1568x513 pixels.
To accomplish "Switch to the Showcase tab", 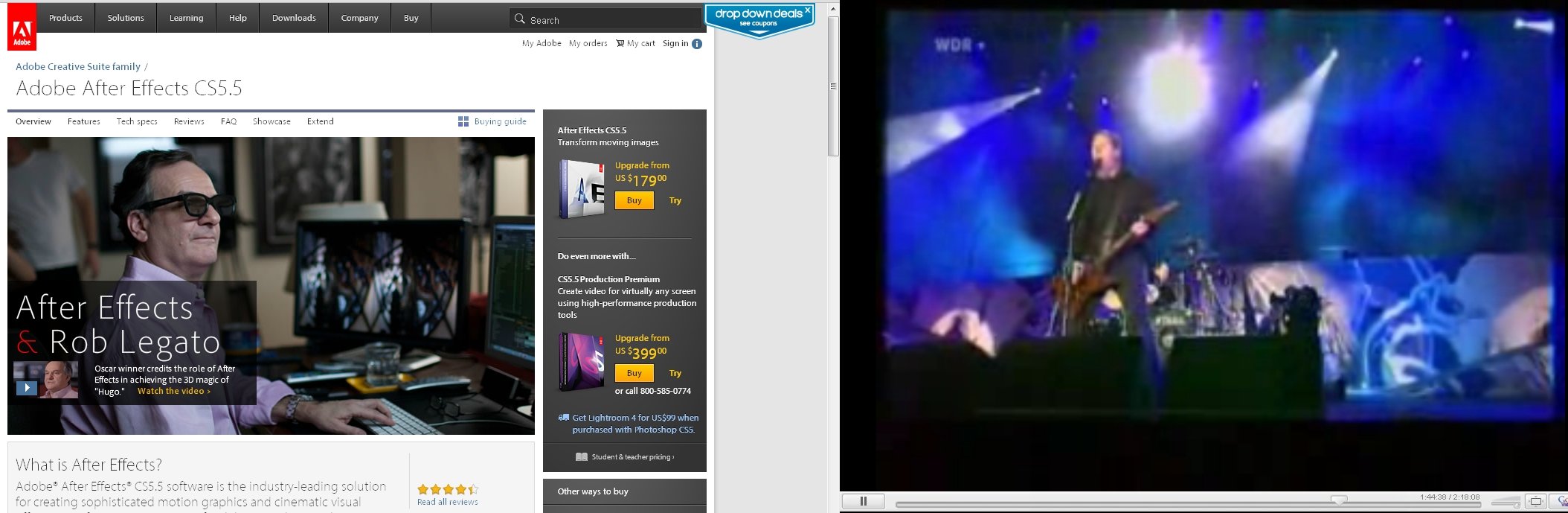I will click(x=271, y=121).
